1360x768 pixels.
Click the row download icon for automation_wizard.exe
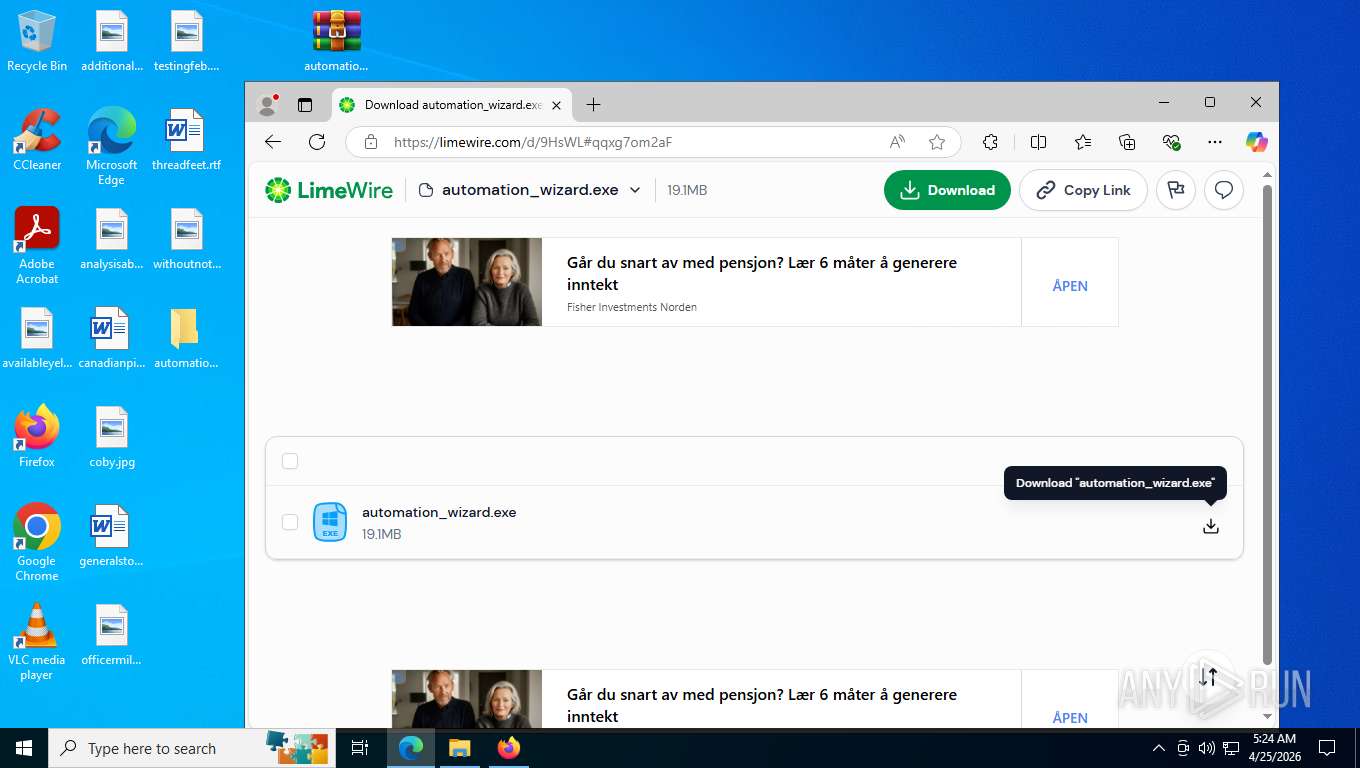tap(1211, 526)
